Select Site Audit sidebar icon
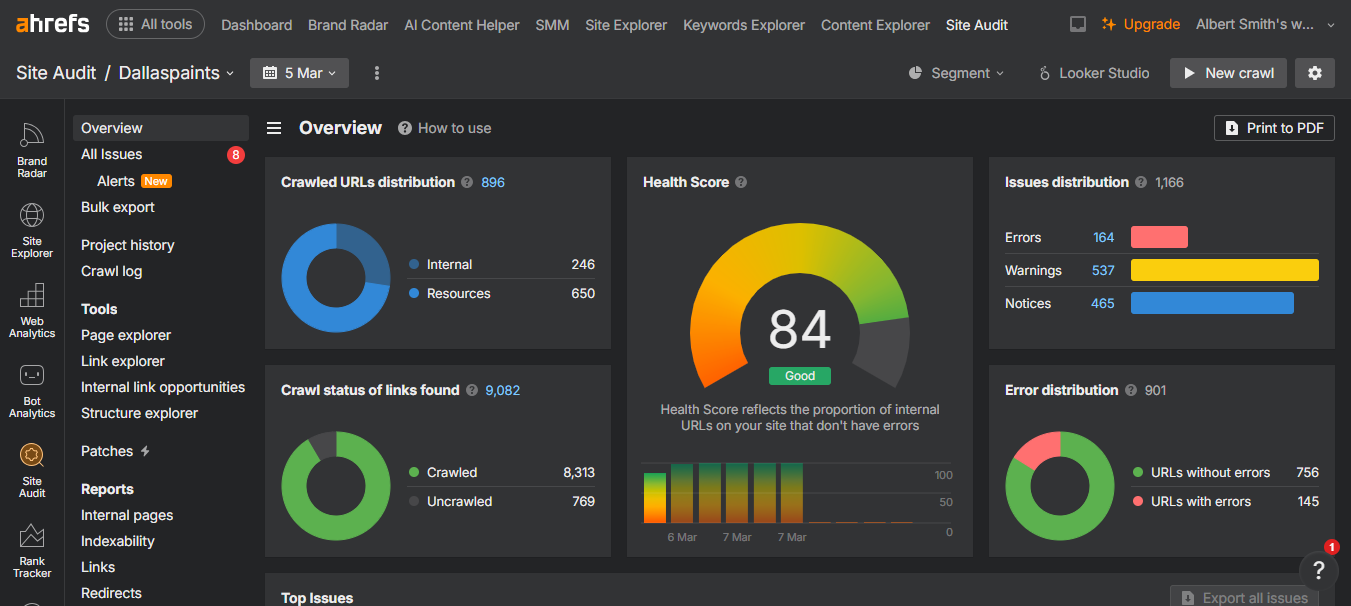The height and width of the screenshot is (606, 1351). (x=32, y=470)
